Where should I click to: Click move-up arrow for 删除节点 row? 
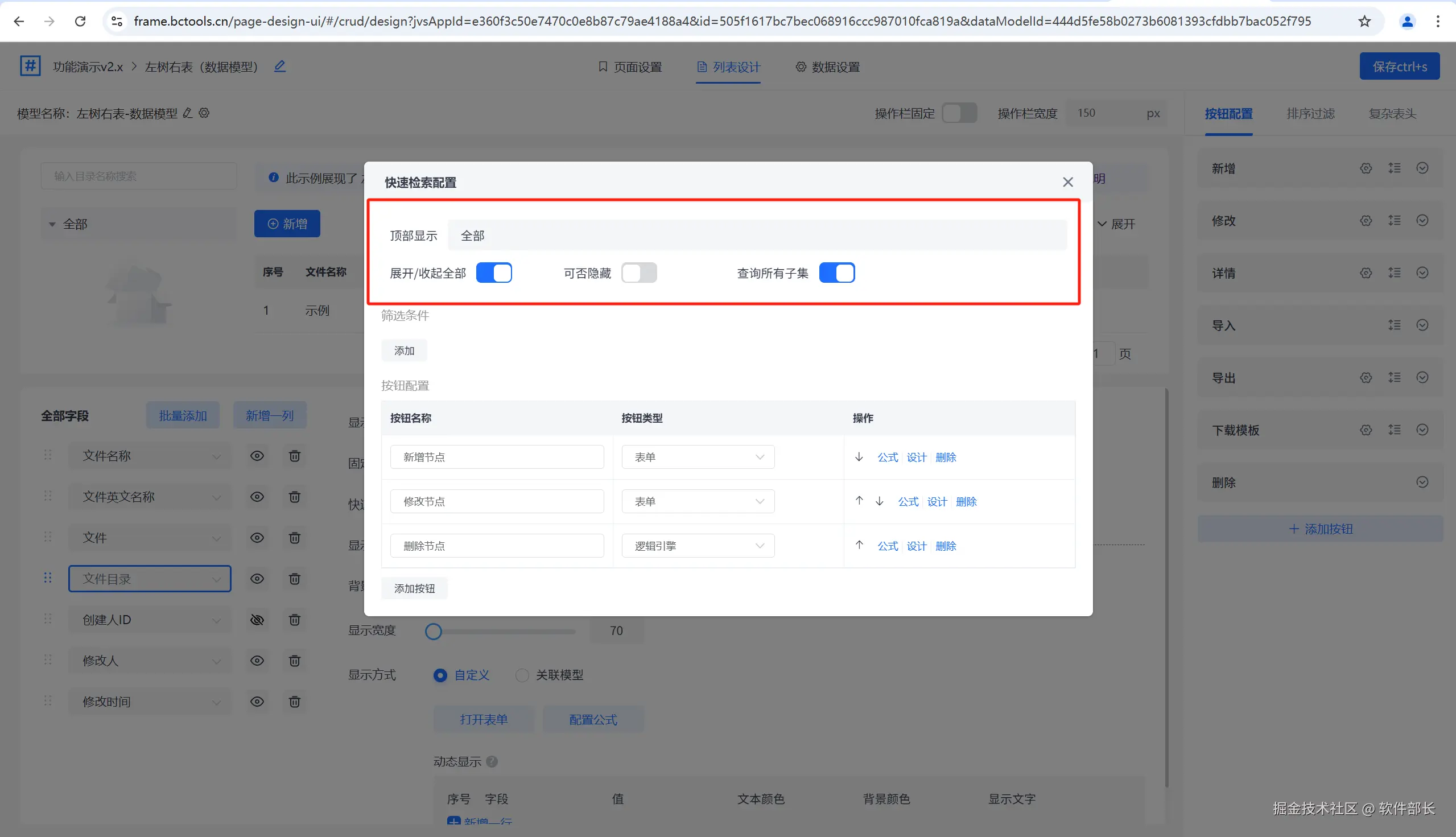tap(859, 545)
